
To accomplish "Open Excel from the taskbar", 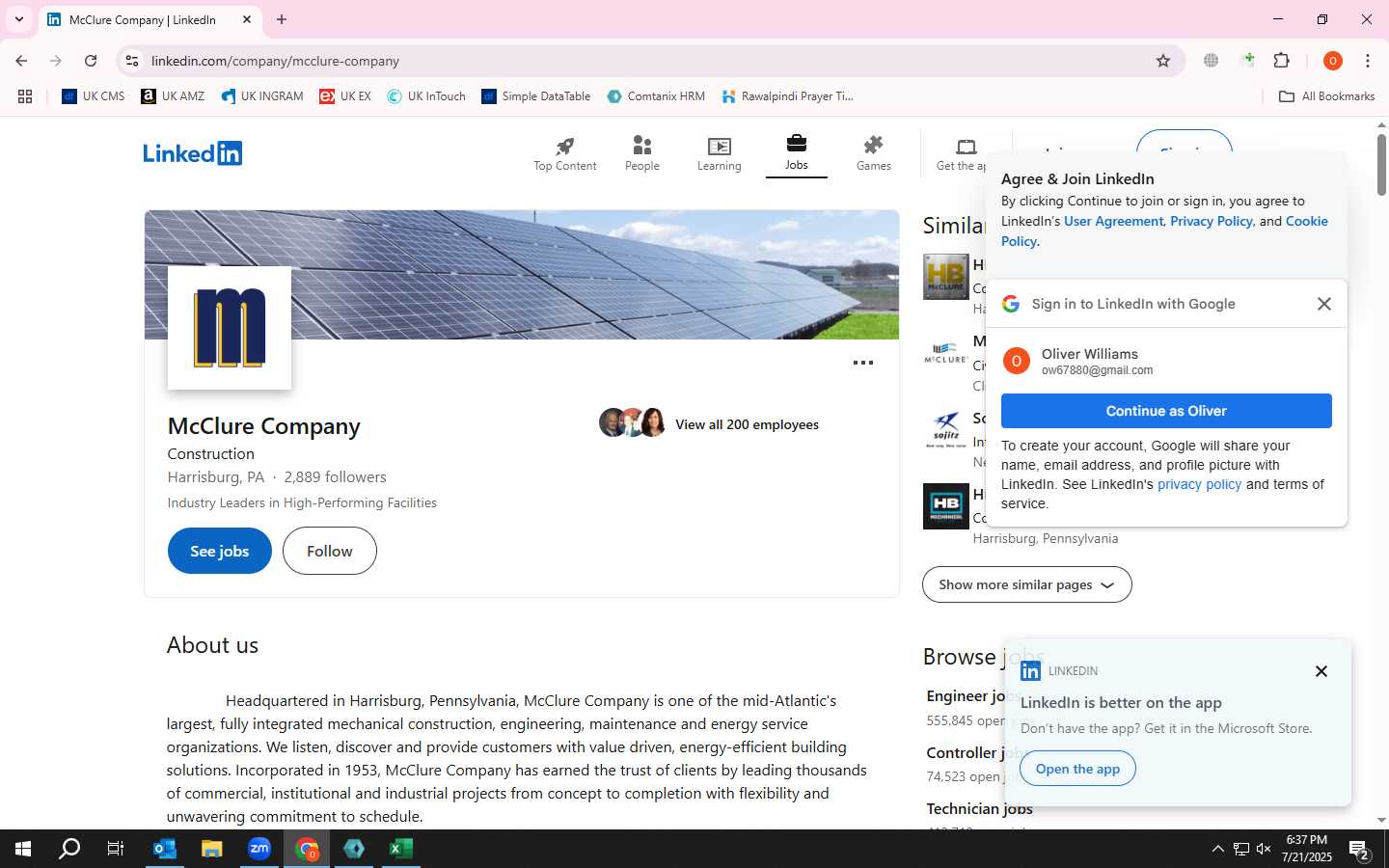I will [x=401, y=849].
